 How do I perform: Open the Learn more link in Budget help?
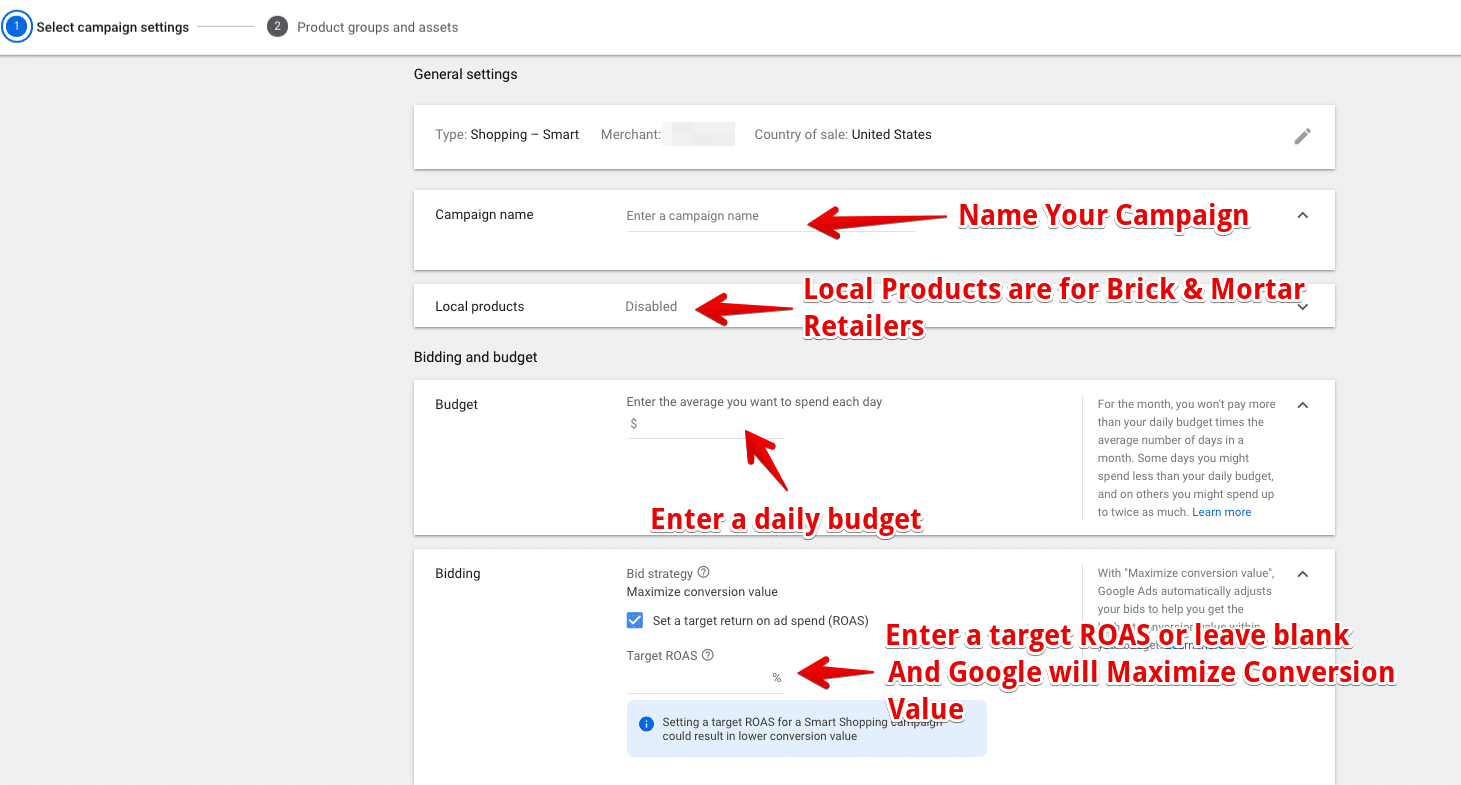1221,512
